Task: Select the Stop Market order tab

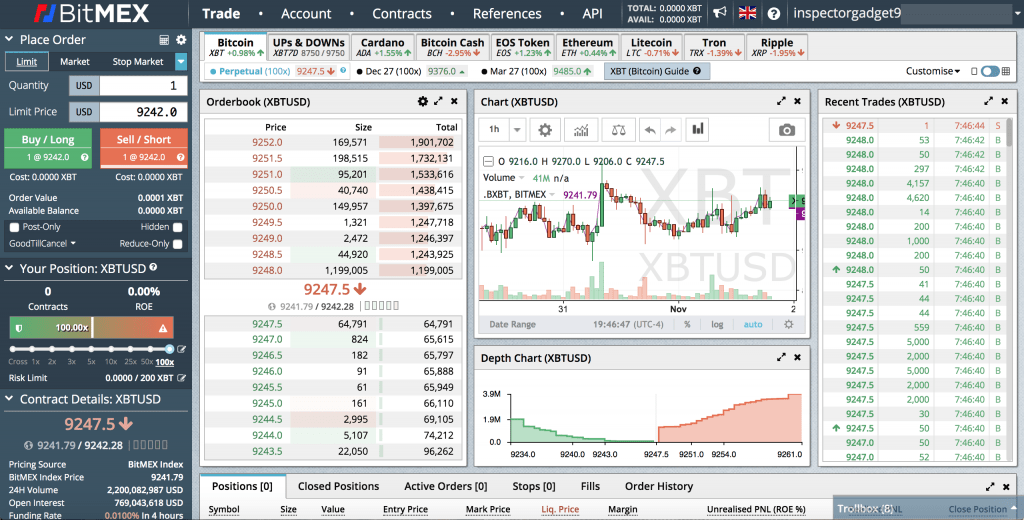Action: coord(138,61)
